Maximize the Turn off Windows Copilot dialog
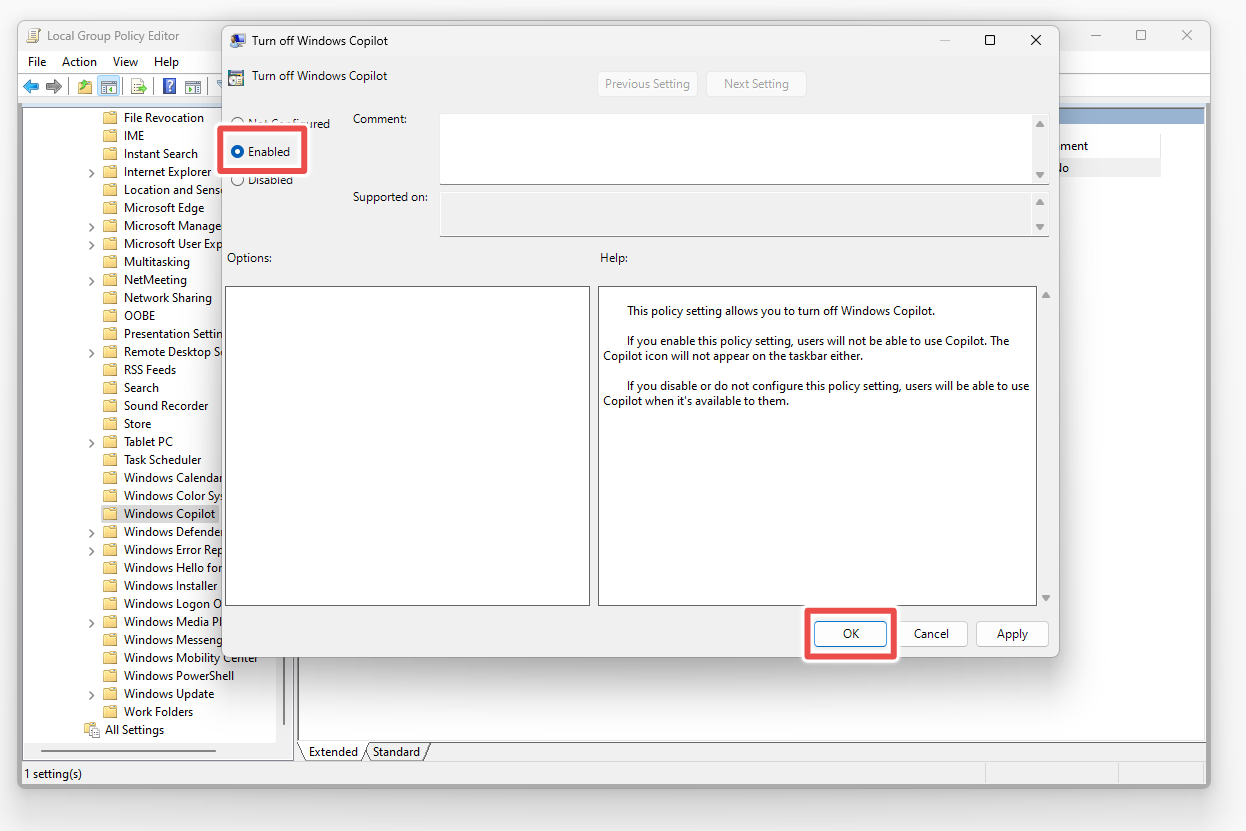This screenshot has height=831, width=1246. click(990, 41)
